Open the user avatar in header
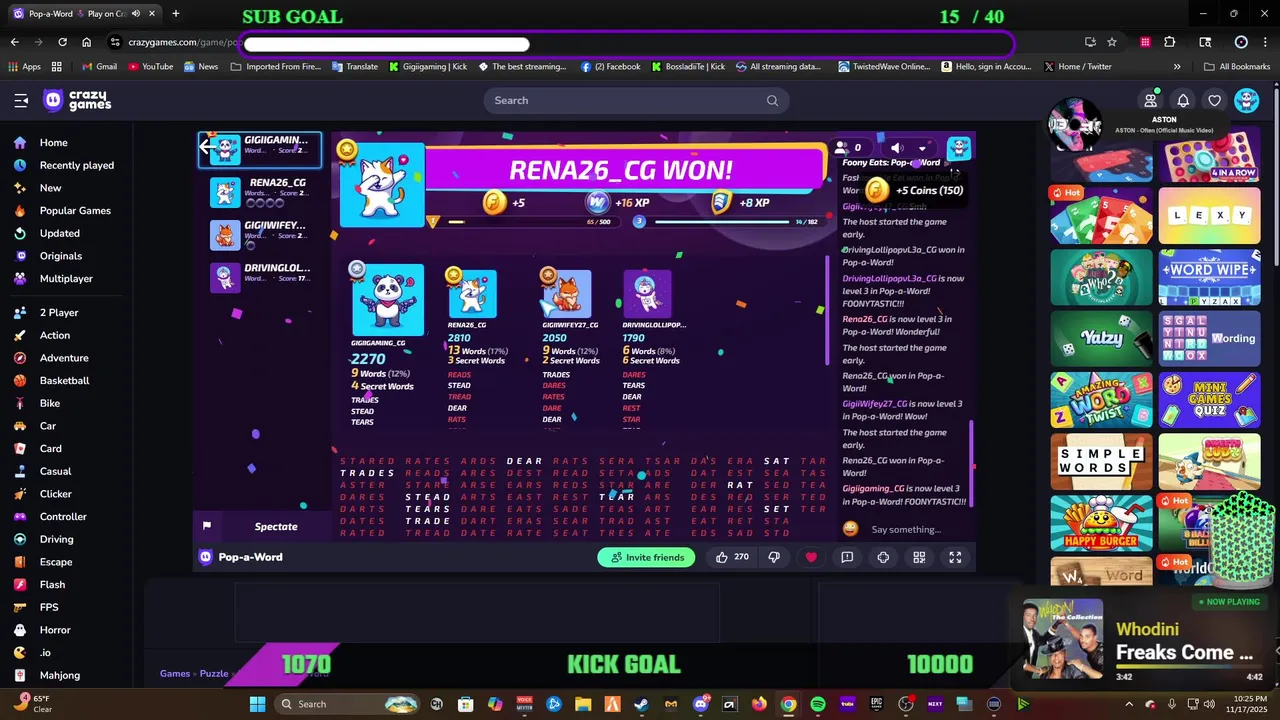Viewport: 1280px width, 720px height. [1246, 100]
